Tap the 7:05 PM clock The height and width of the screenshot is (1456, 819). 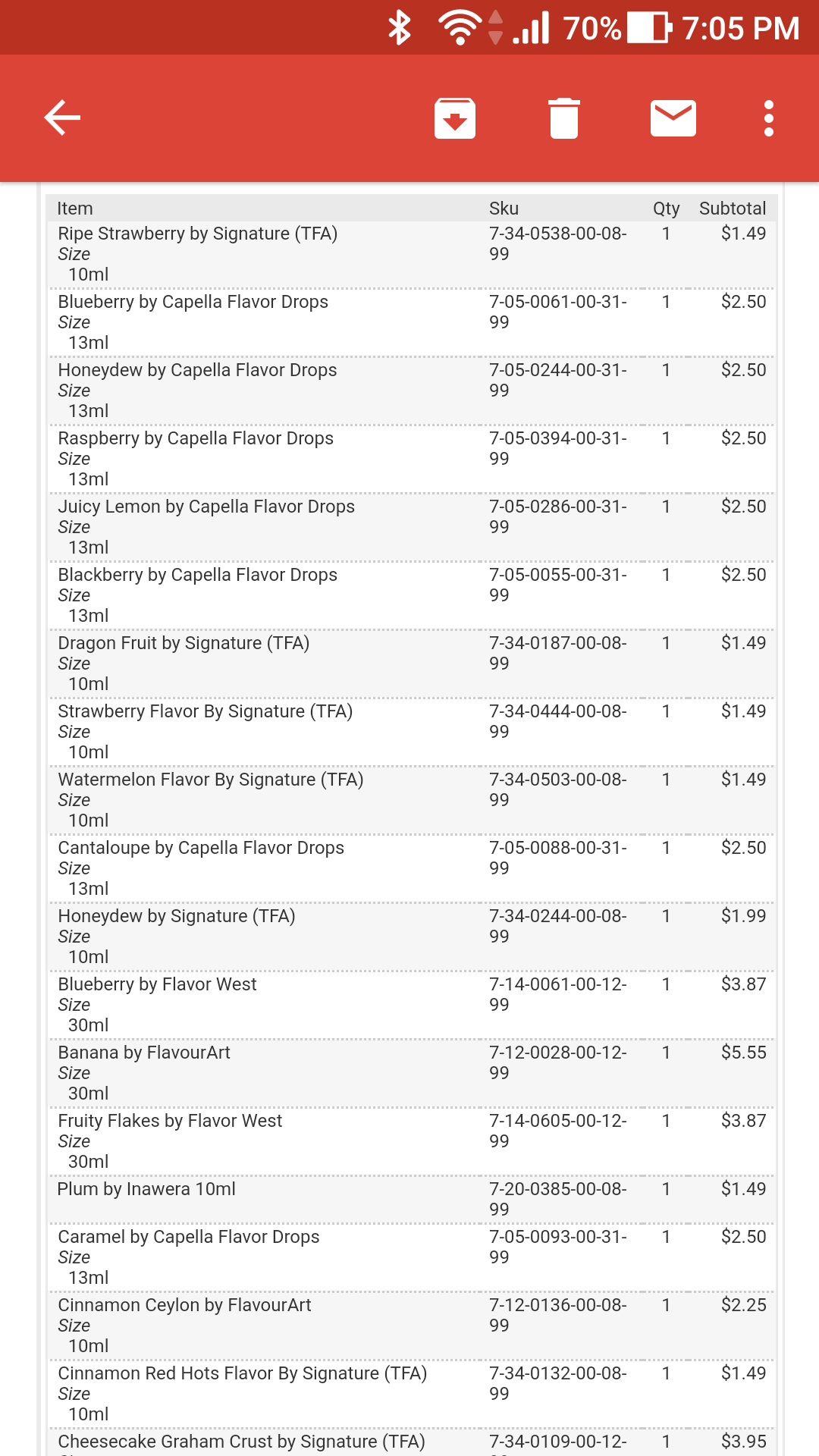coord(741,29)
